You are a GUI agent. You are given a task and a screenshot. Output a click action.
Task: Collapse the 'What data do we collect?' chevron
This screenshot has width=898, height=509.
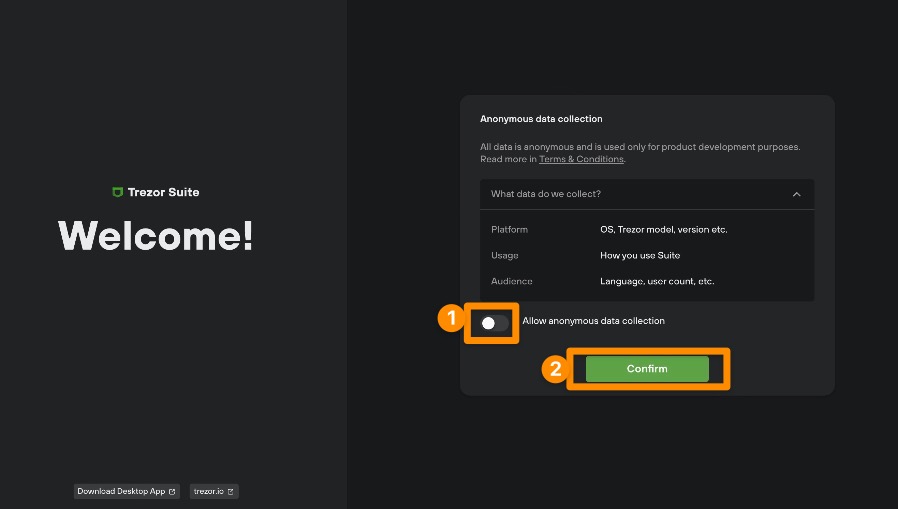click(796, 194)
